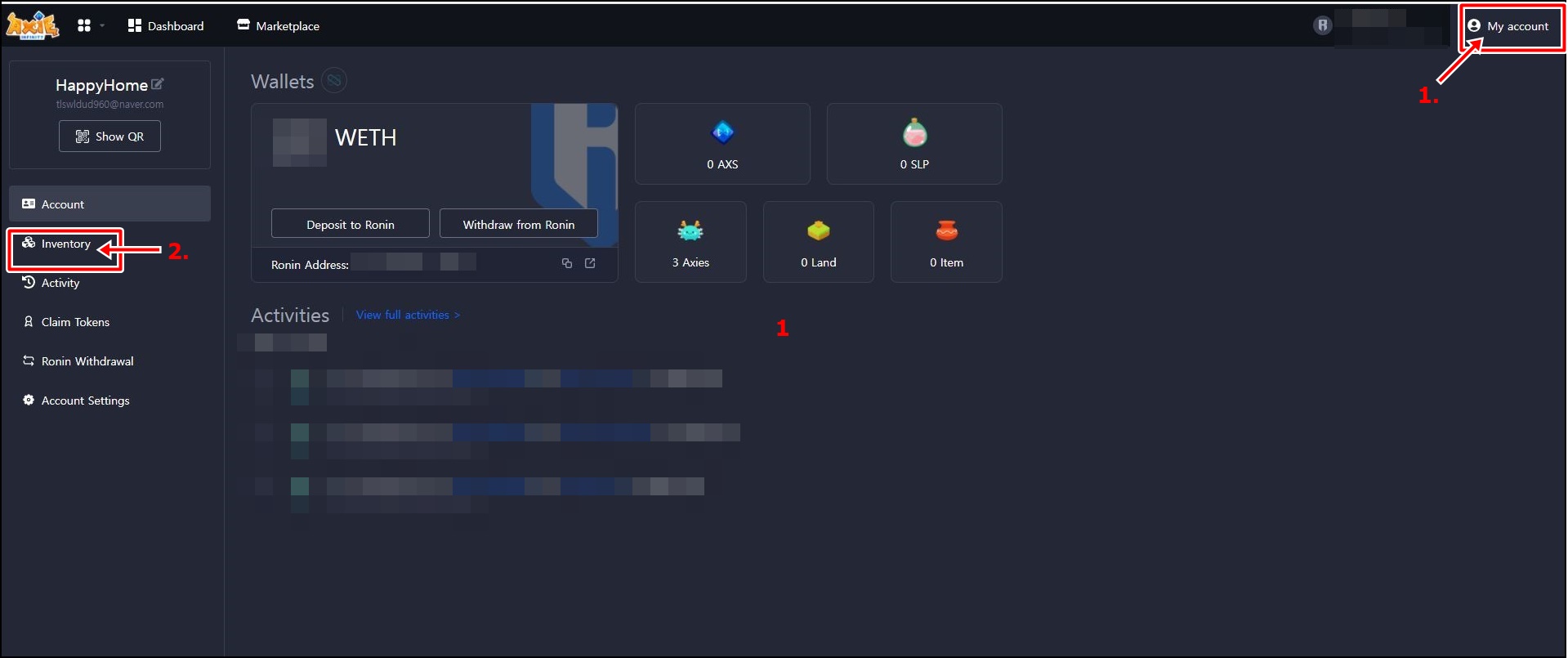This screenshot has height=658, width=1568.
Task: Edit the HappyHome profile name
Action: [158, 83]
